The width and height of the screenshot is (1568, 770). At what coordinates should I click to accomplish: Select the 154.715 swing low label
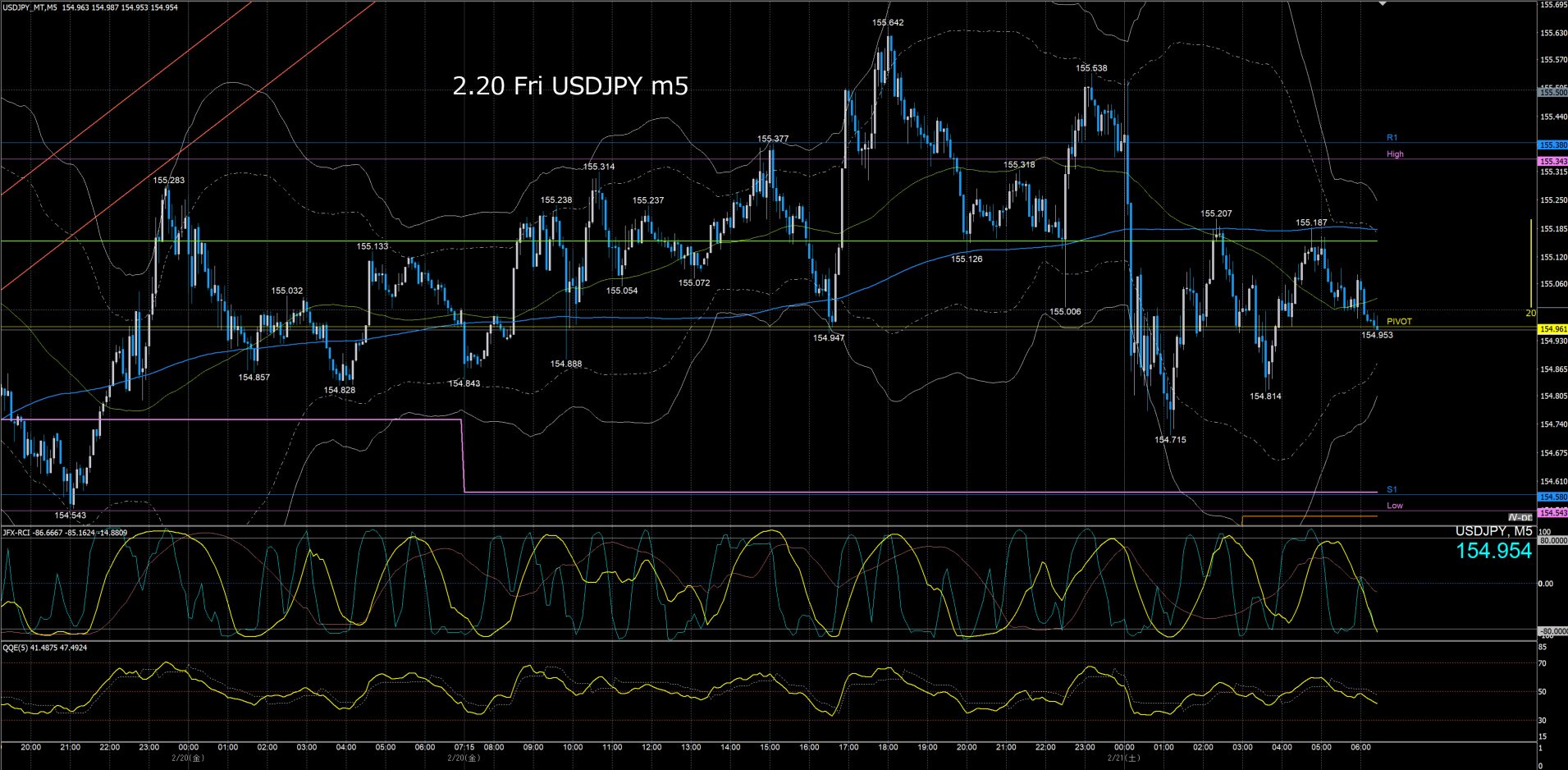tap(1170, 440)
